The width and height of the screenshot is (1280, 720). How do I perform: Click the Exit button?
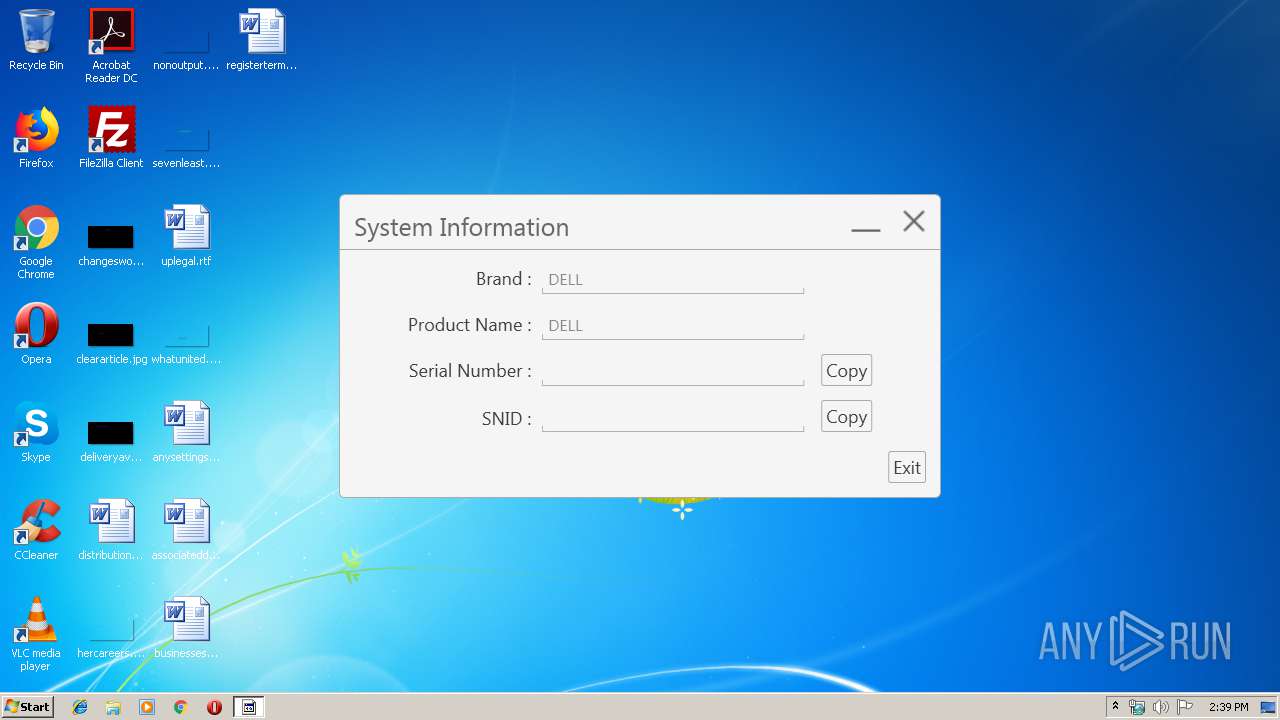(x=907, y=467)
